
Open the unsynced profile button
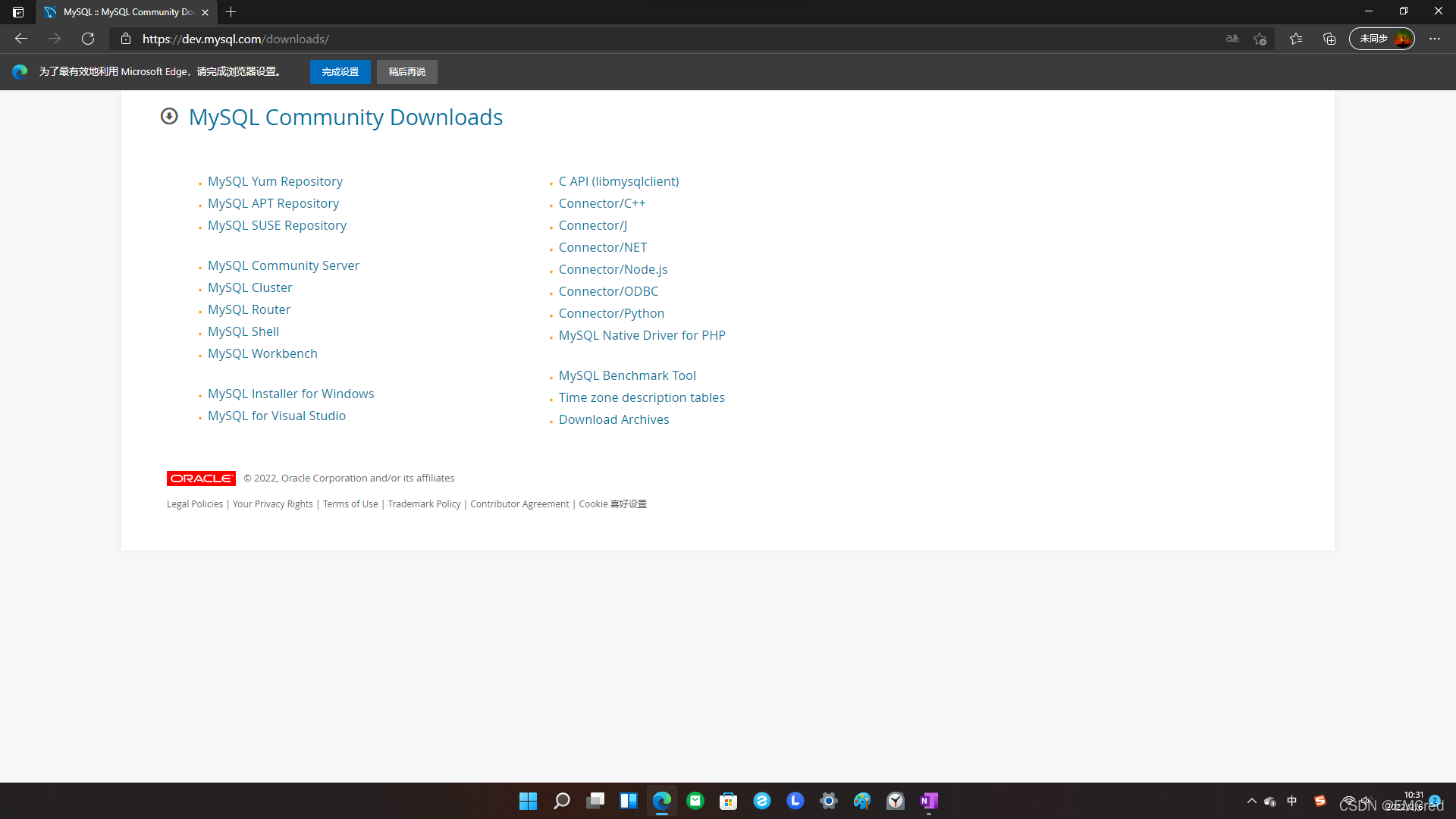(1381, 39)
